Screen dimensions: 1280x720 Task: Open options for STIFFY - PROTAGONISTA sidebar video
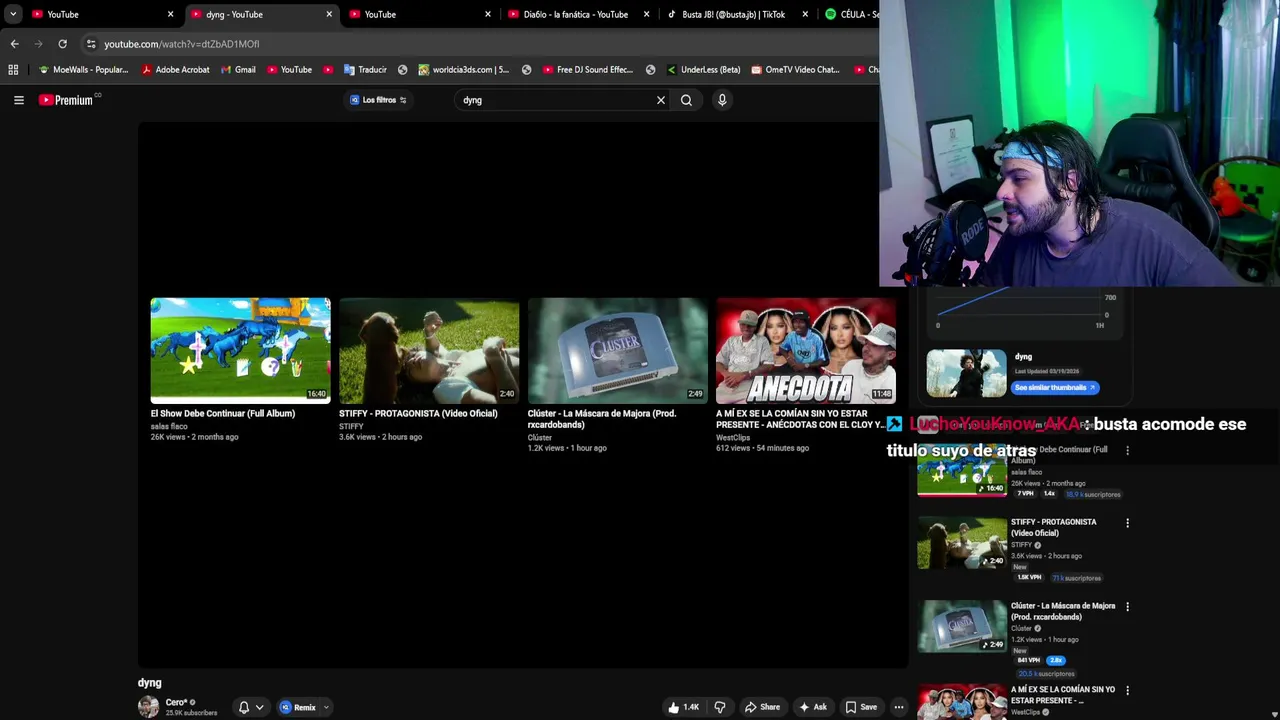(1127, 523)
